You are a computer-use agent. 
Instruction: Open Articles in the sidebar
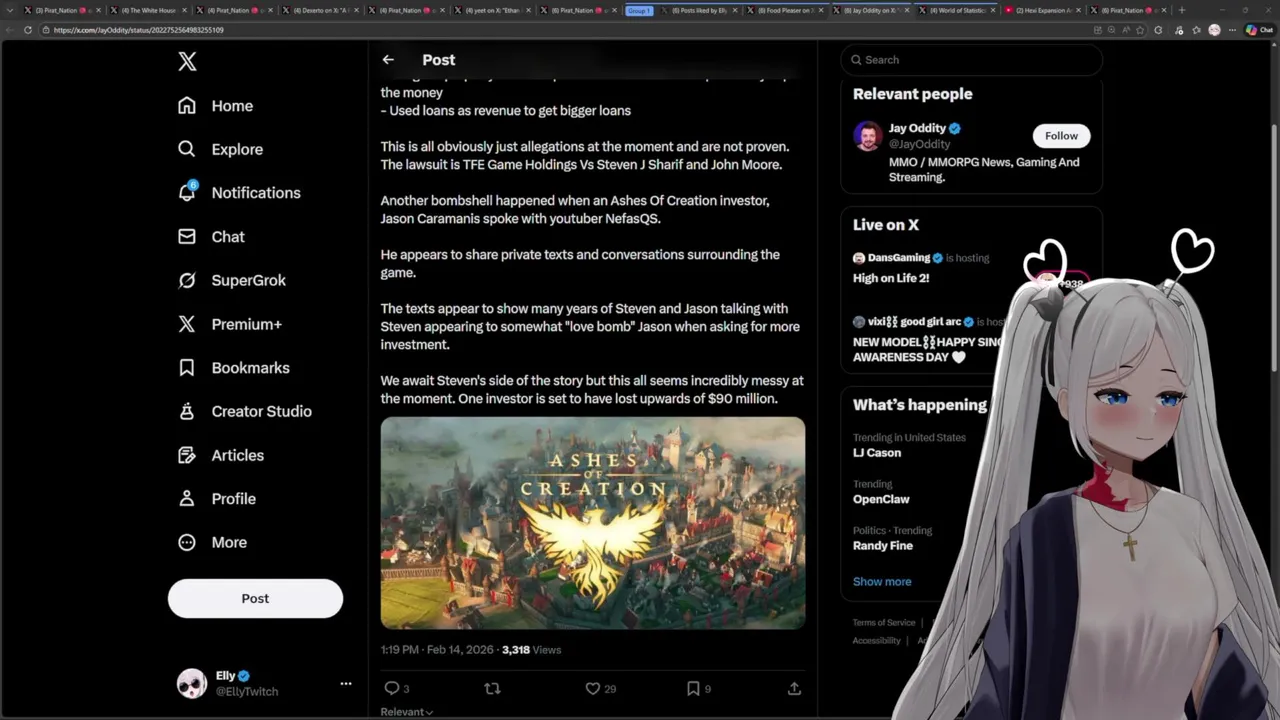(x=220, y=455)
